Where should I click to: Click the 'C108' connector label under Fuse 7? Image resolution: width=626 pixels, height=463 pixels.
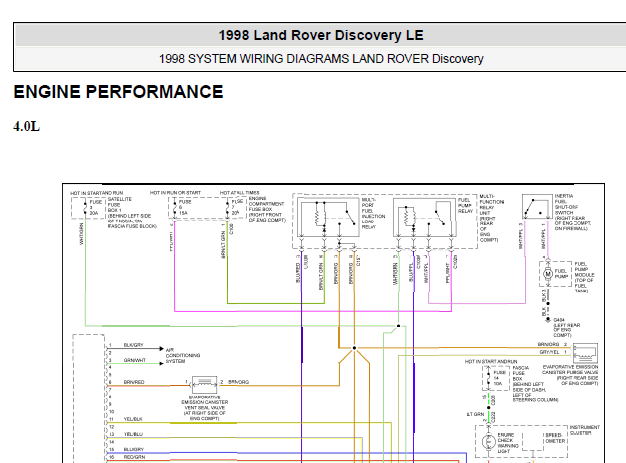(x=232, y=229)
